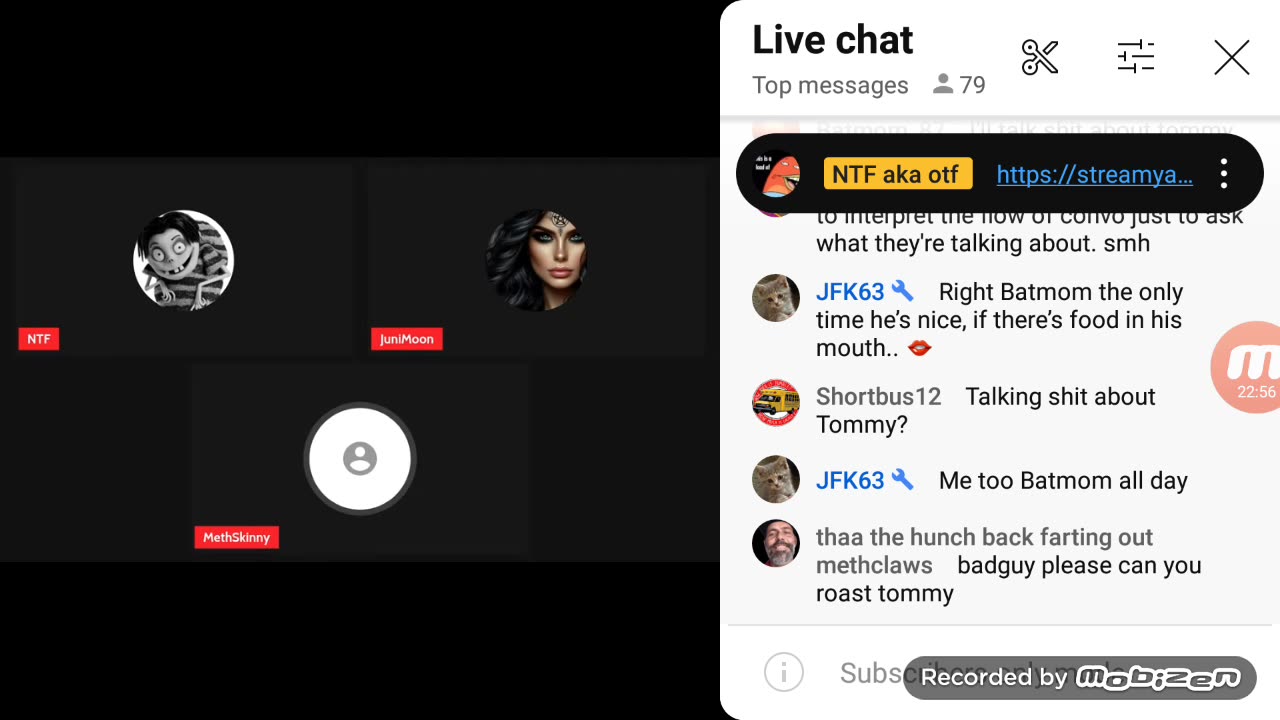The width and height of the screenshot is (1280, 720).
Task: Open the three-dot menu on pinned message
Action: pyautogui.click(x=1224, y=174)
